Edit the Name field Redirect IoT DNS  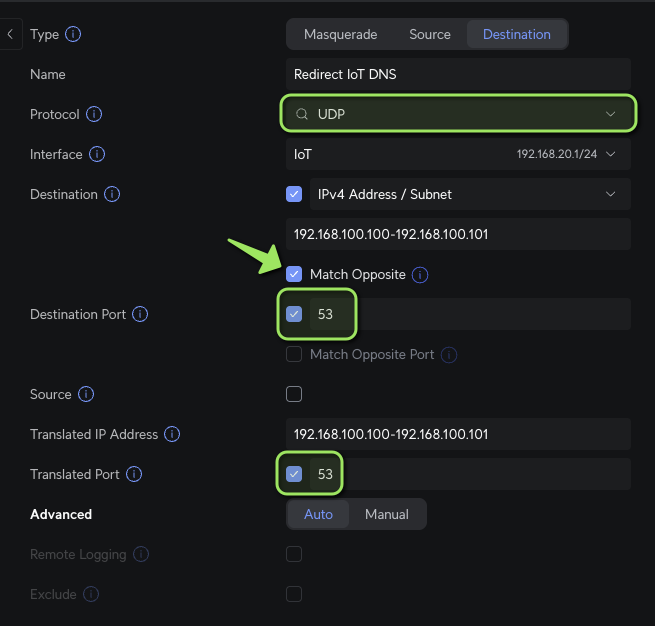[x=458, y=74]
